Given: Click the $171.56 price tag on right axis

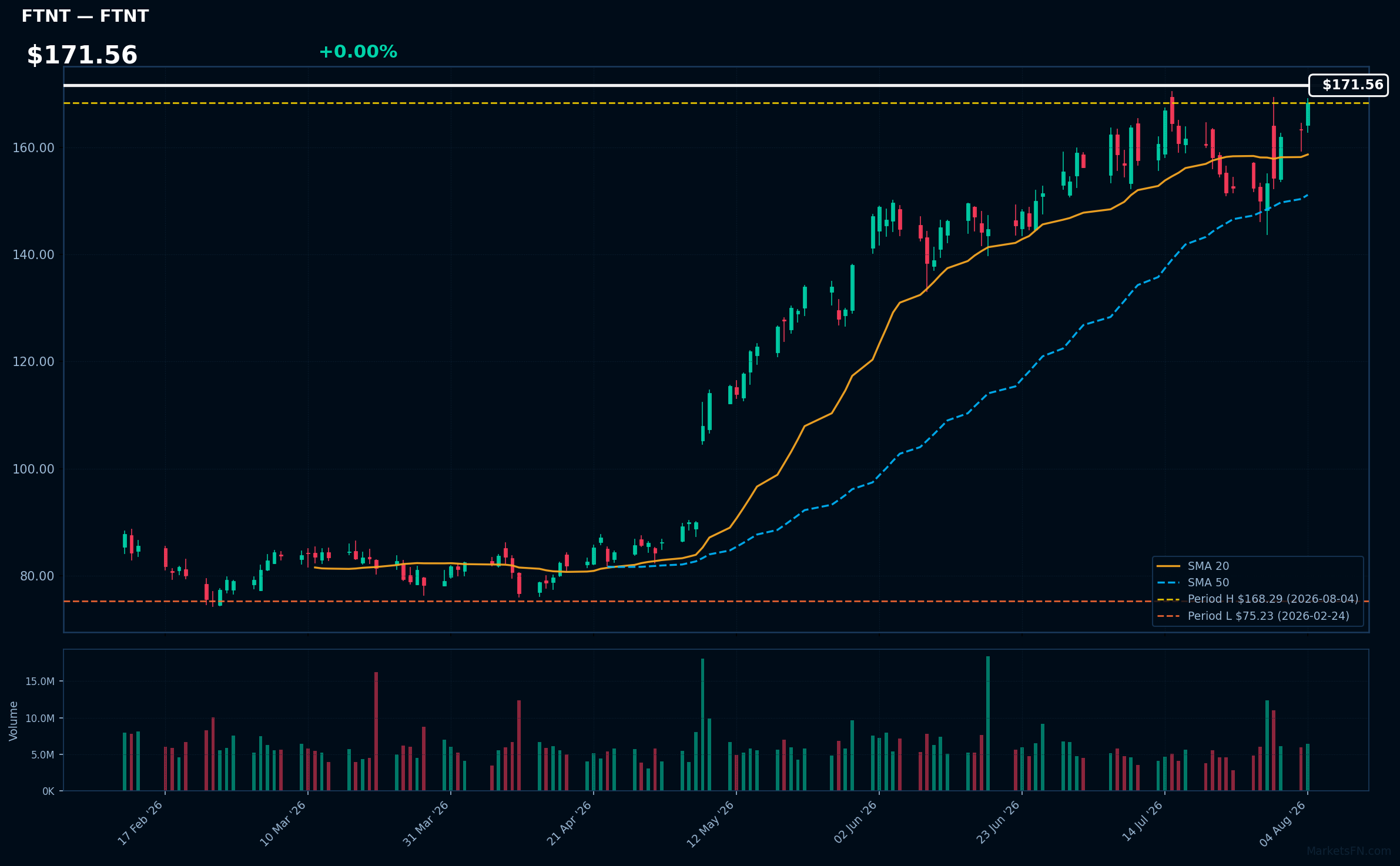Looking at the screenshot, I should pos(1348,85).
